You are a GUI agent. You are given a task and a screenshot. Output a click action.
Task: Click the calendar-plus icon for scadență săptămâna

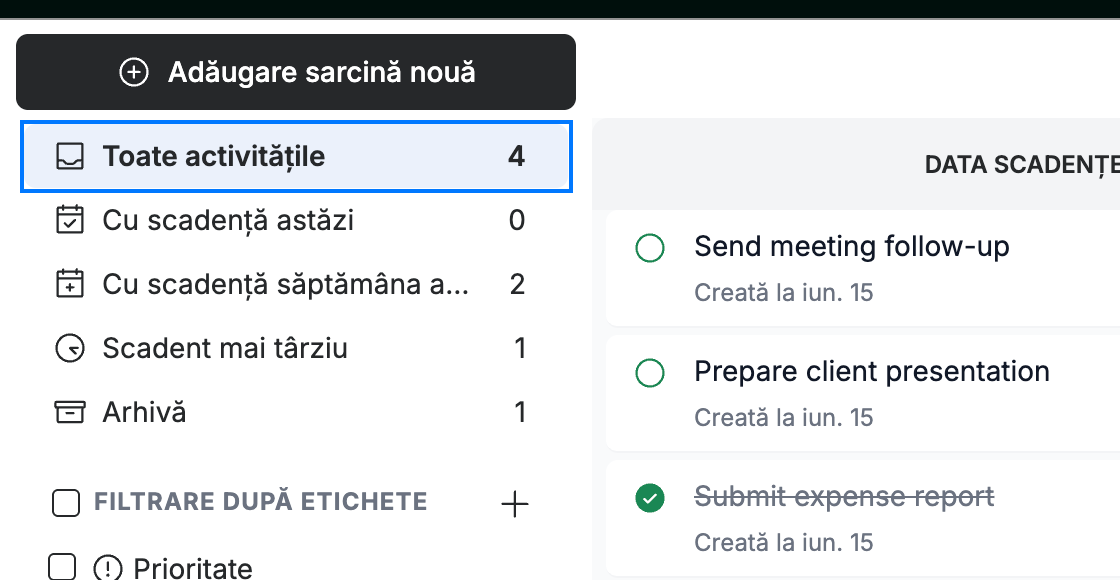70,284
